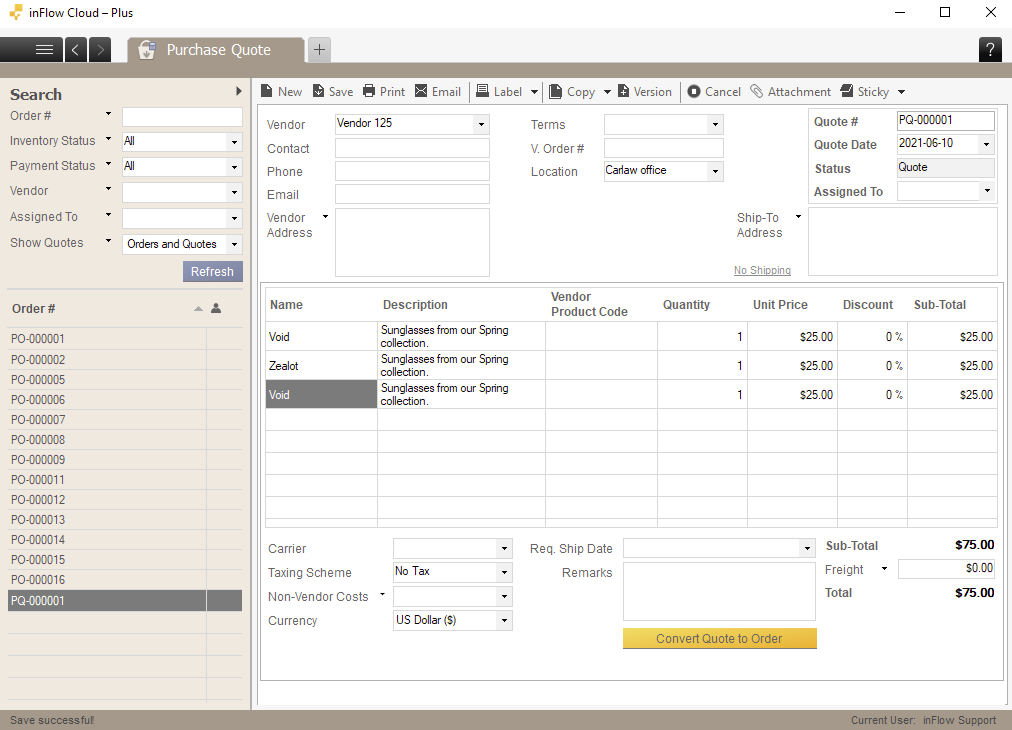Add a Sticky note
1012x730 pixels.
[x=864, y=91]
